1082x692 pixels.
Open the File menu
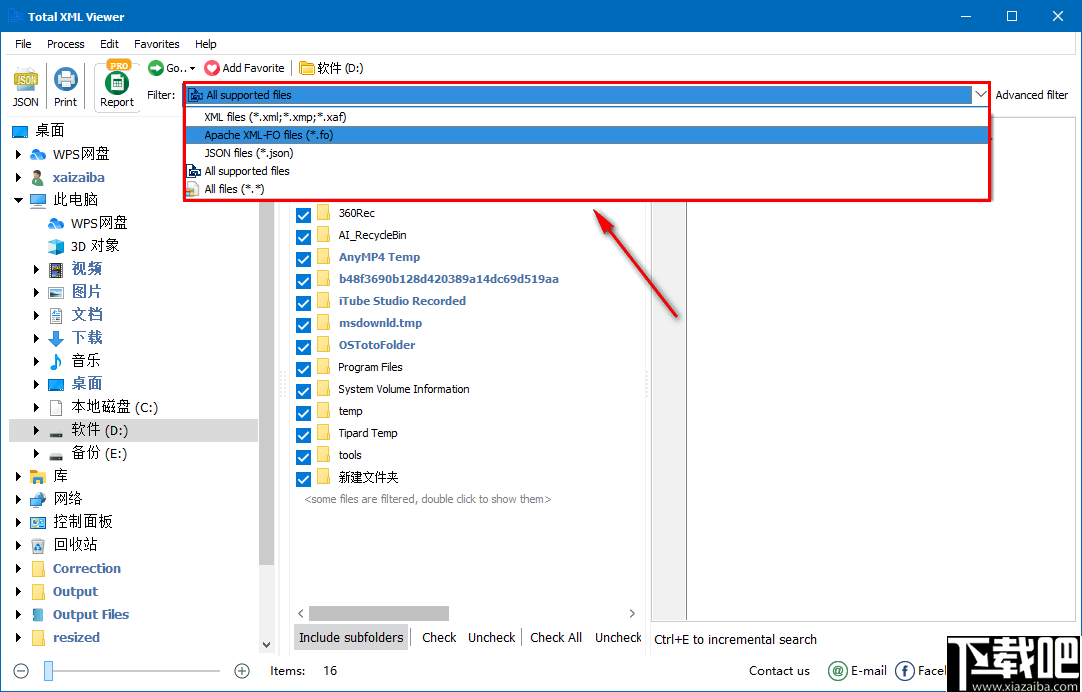point(23,43)
